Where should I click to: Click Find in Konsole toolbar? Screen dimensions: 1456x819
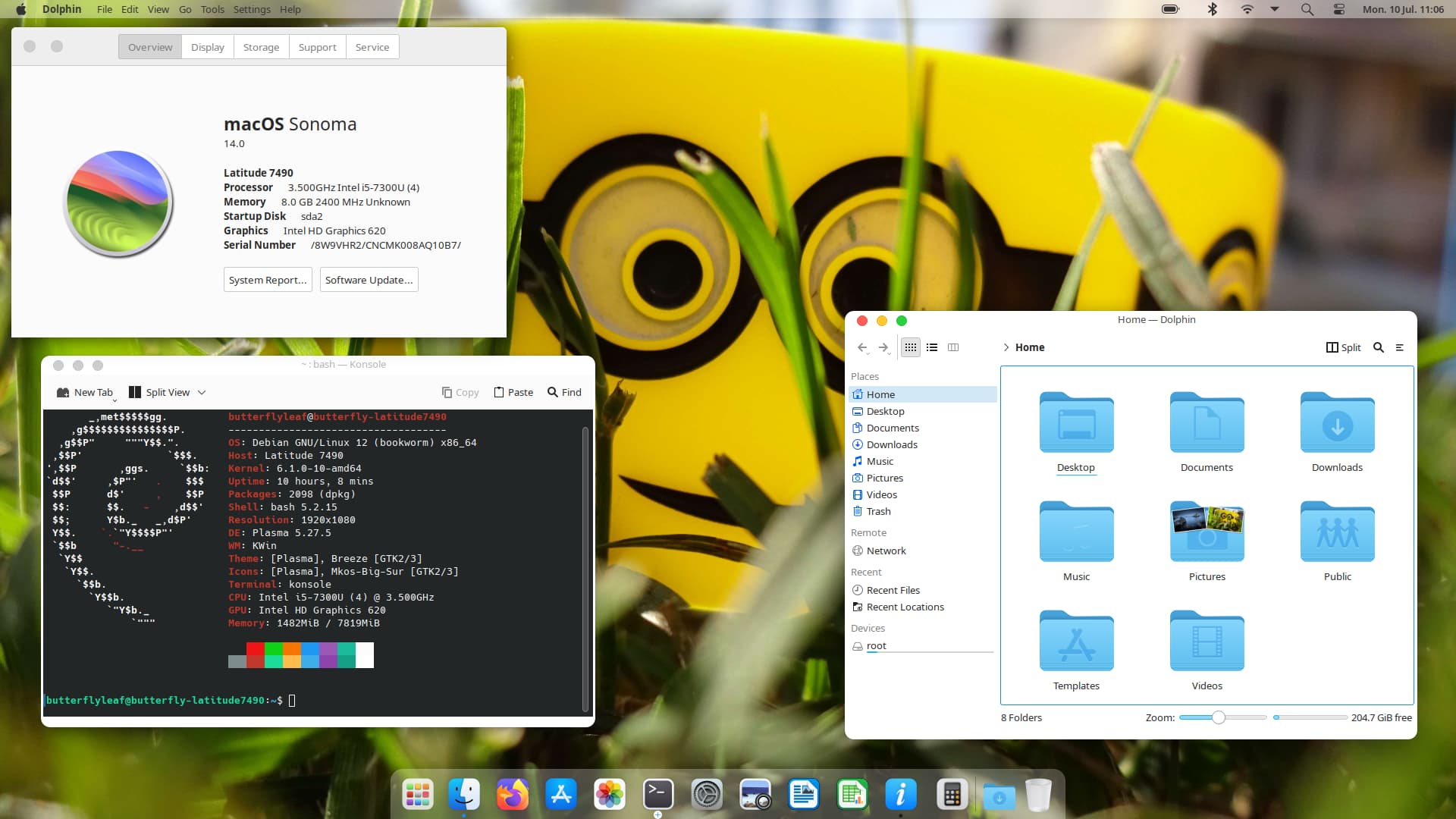coord(564,392)
